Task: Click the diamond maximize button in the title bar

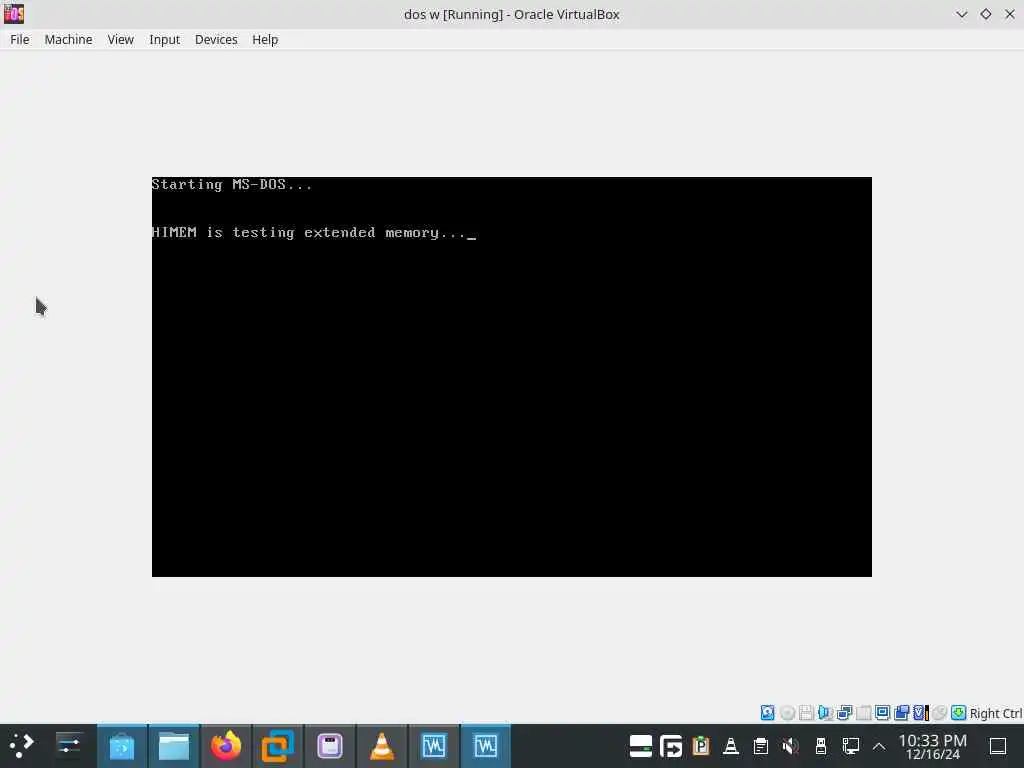Action: tap(985, 14)
